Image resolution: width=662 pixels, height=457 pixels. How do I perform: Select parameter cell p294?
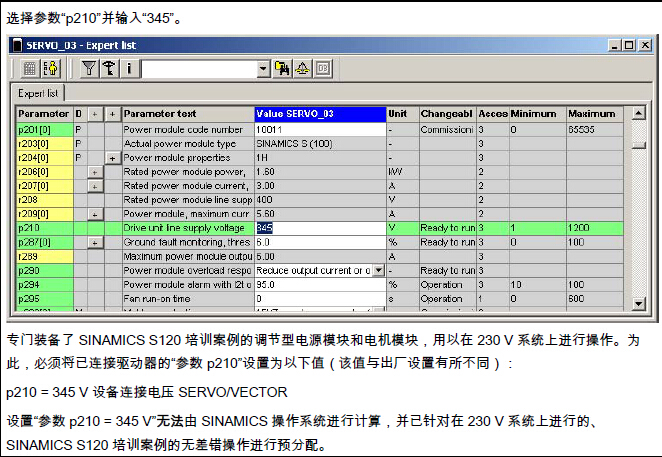(x=45, y=285)
